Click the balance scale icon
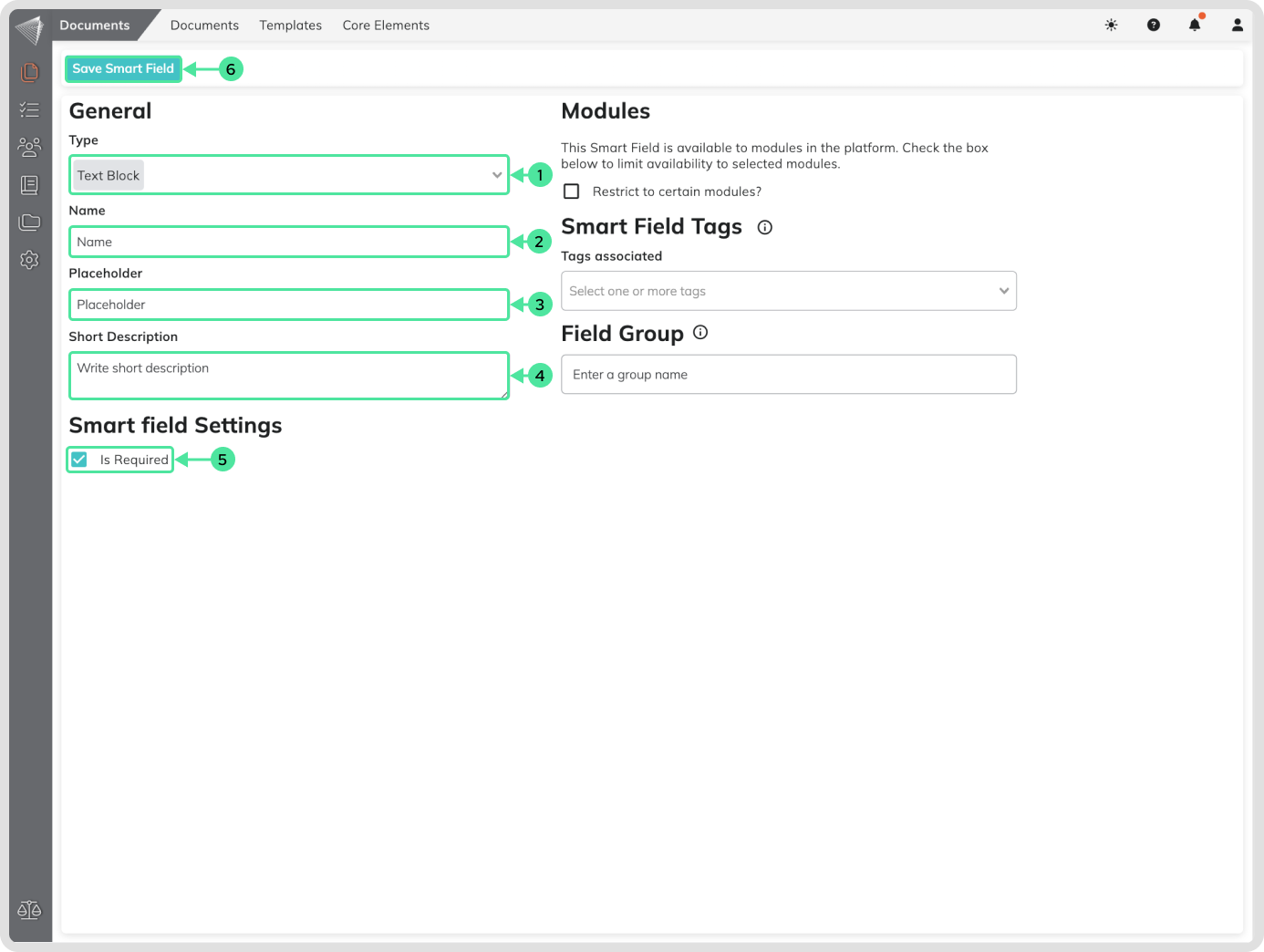The width and height of the screenshot is (1264, 952). click(x=29, y=910)
